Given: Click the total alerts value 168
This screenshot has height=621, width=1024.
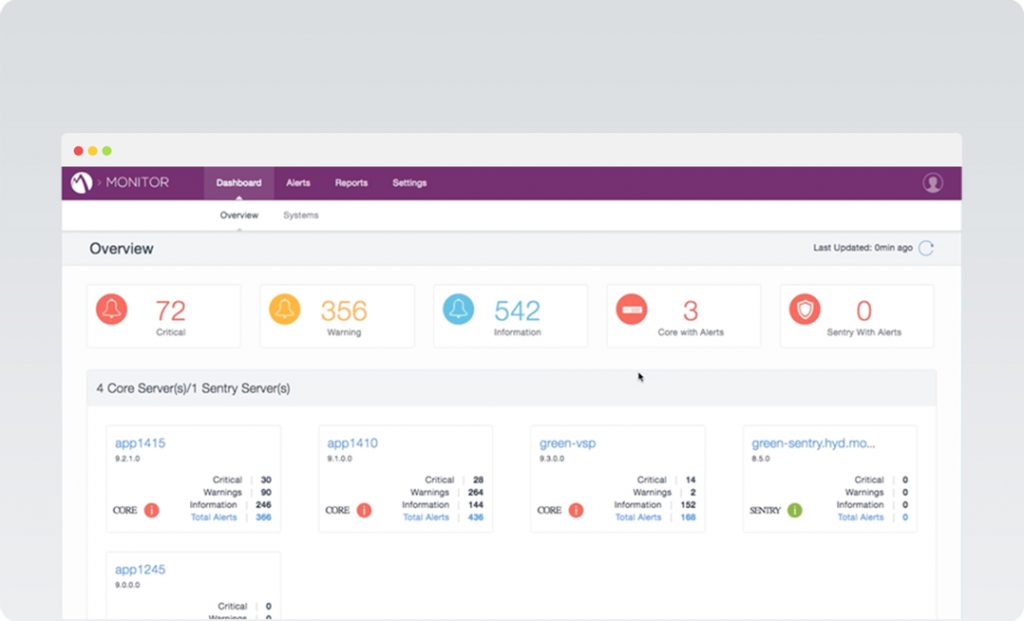Looking at the screenshot, I should [688, 517].
